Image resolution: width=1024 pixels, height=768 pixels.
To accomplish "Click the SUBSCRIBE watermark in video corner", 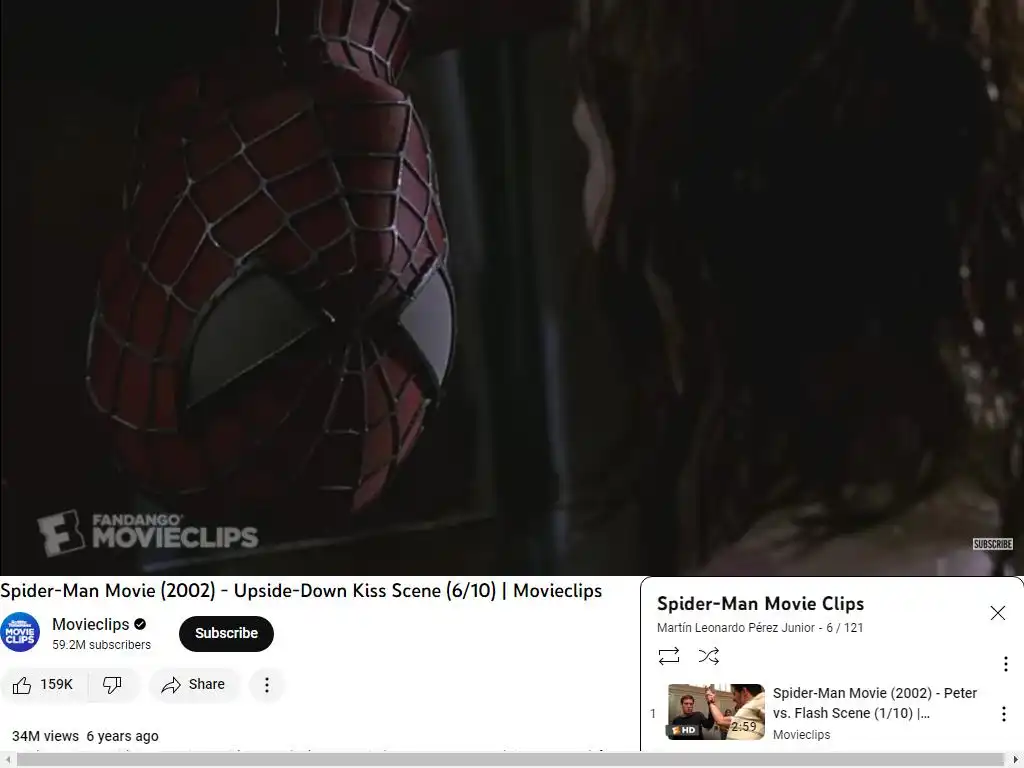I will click(x=993, y=544).
